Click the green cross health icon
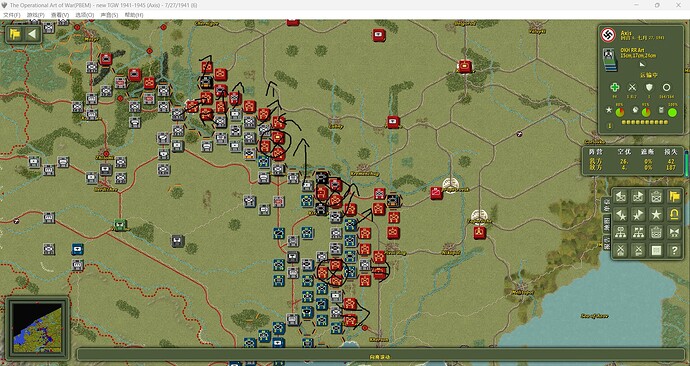690x366 pixels. (x=615, y=88)
